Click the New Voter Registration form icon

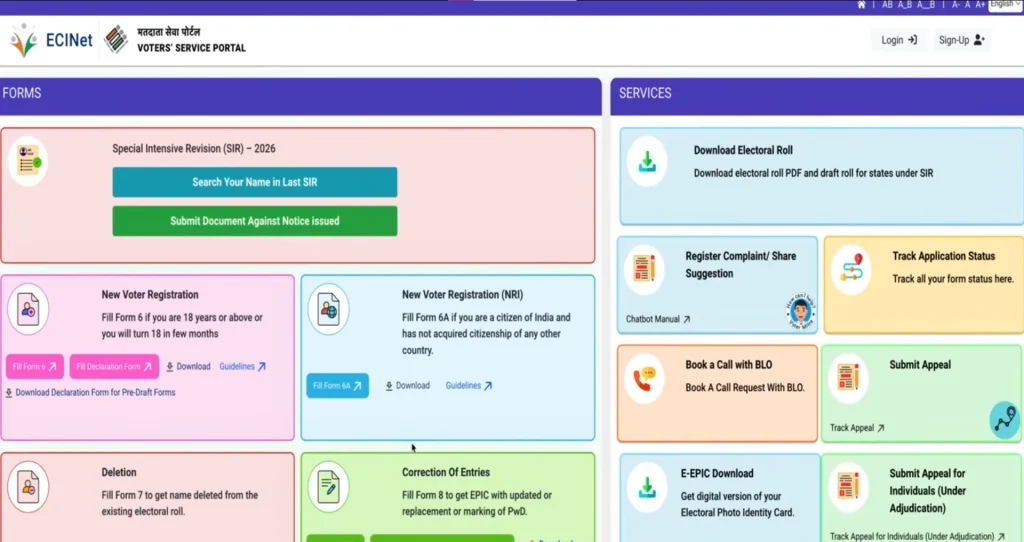click(28, 309)
